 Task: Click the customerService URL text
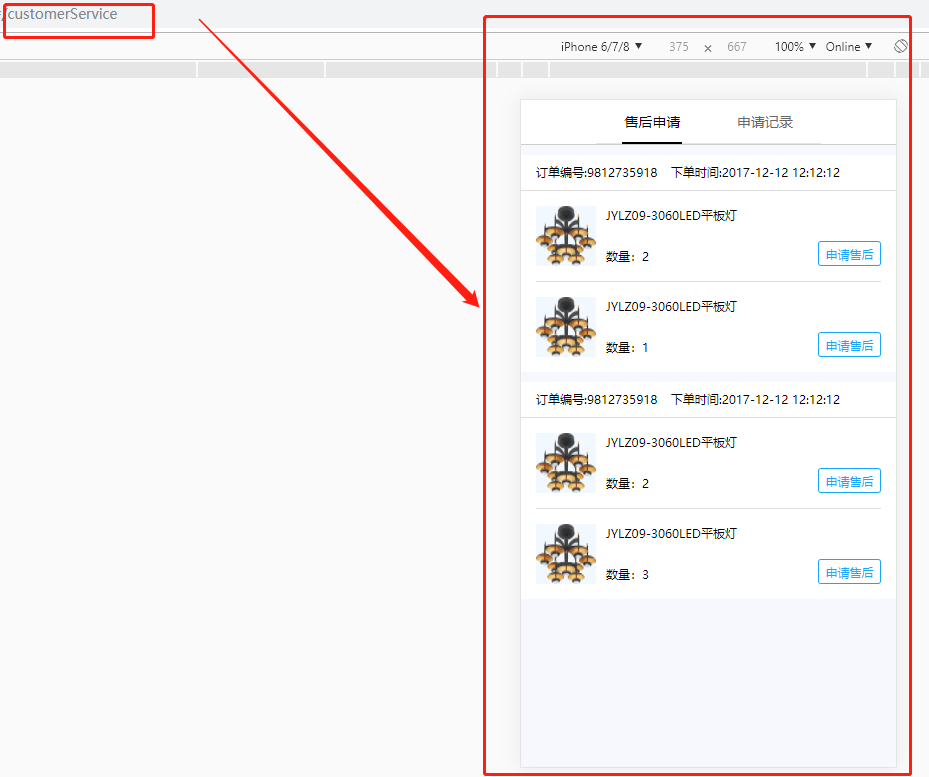tap(62, 14)
